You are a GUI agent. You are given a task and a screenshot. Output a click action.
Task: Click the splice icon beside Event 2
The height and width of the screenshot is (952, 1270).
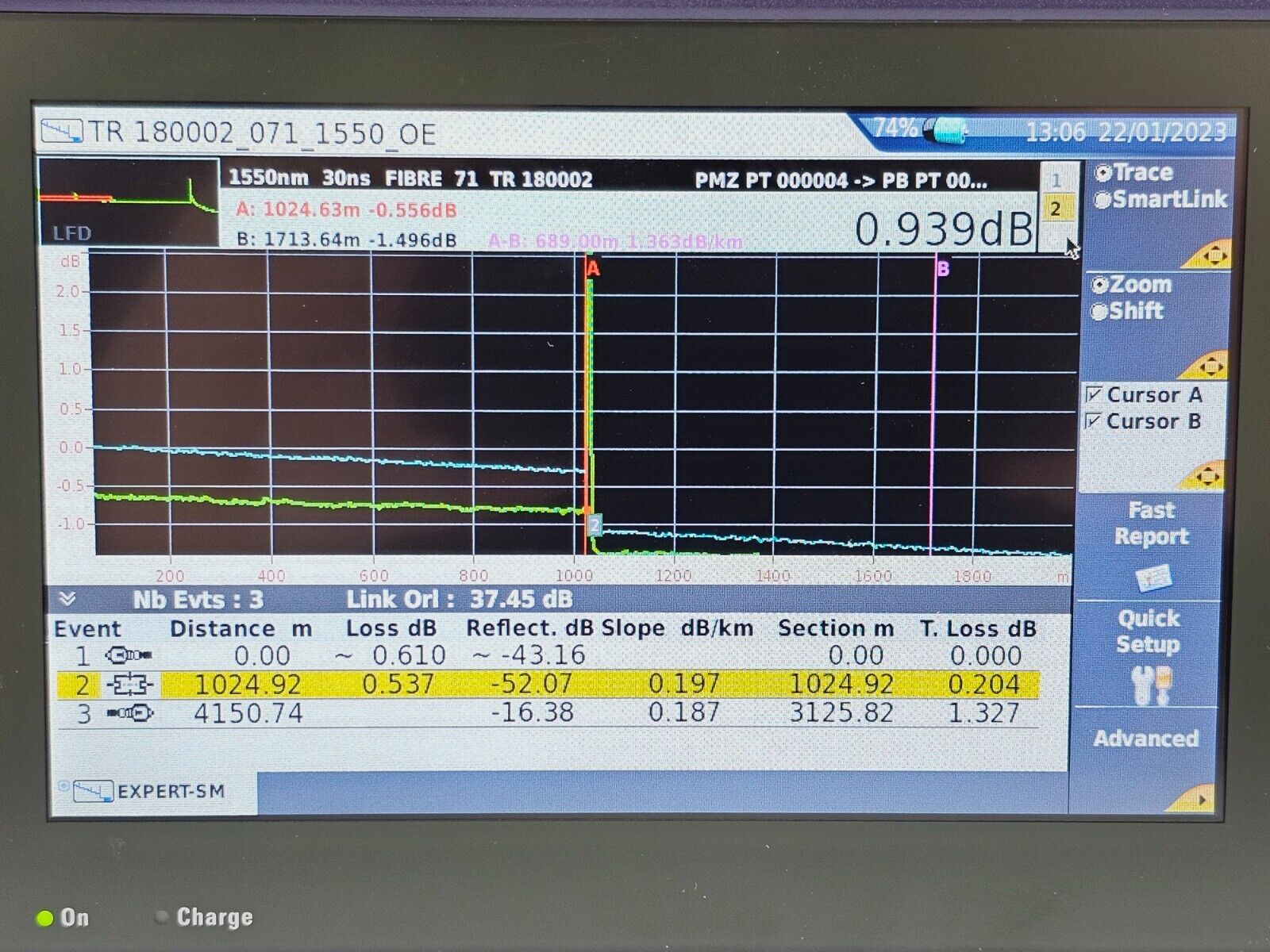tap(131, 683)
